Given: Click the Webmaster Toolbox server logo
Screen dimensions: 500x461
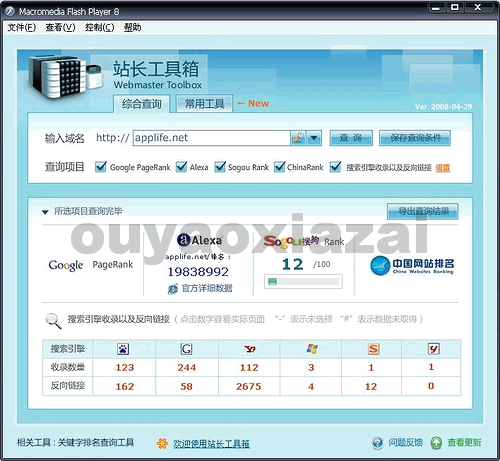Looking at the screenshot, I should point(65,77).
